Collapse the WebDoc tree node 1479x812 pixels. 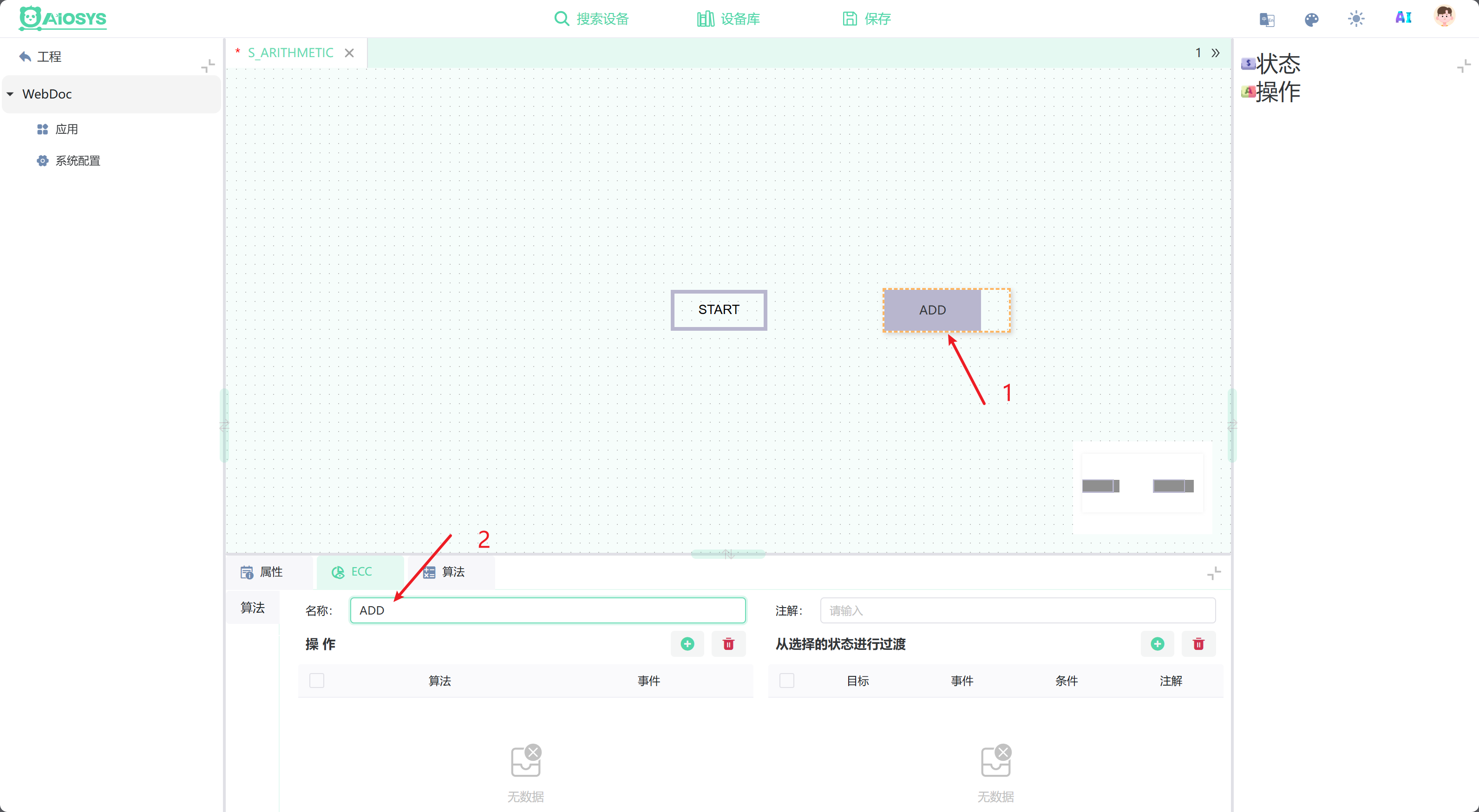[x=10, y=94]
